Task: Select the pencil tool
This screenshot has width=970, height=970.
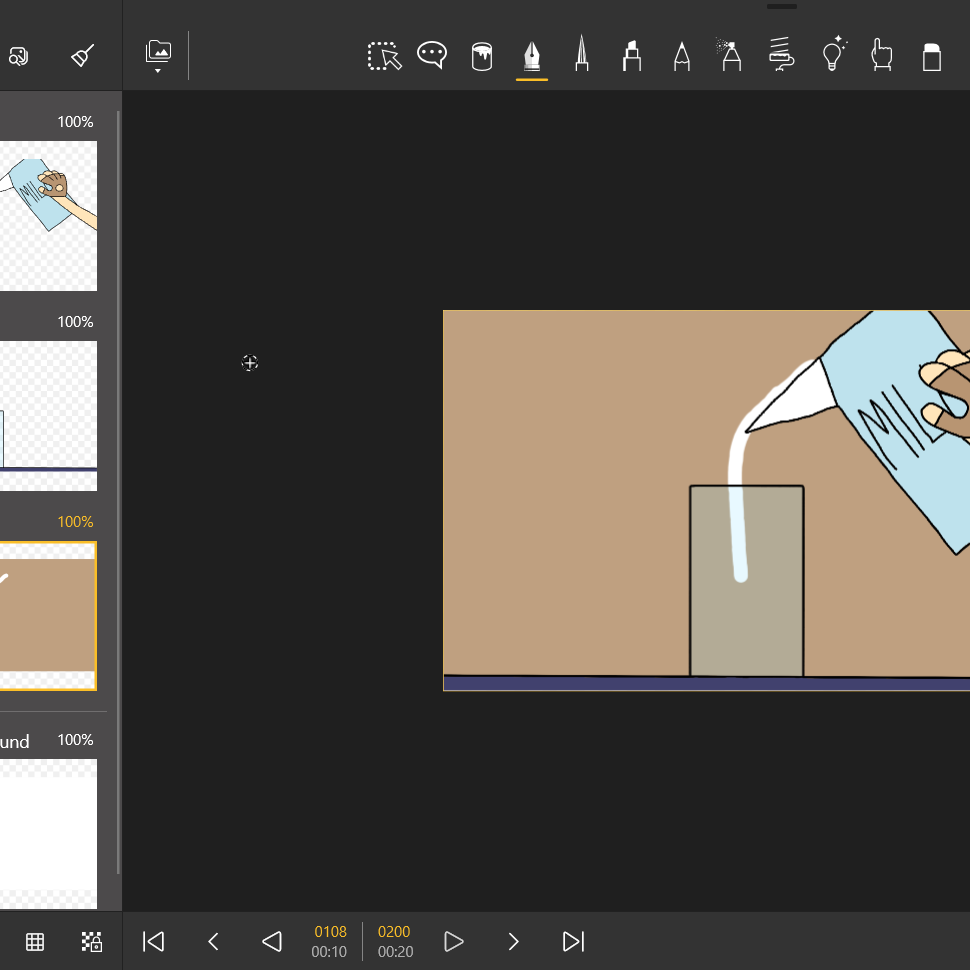Action: (682, 56)
